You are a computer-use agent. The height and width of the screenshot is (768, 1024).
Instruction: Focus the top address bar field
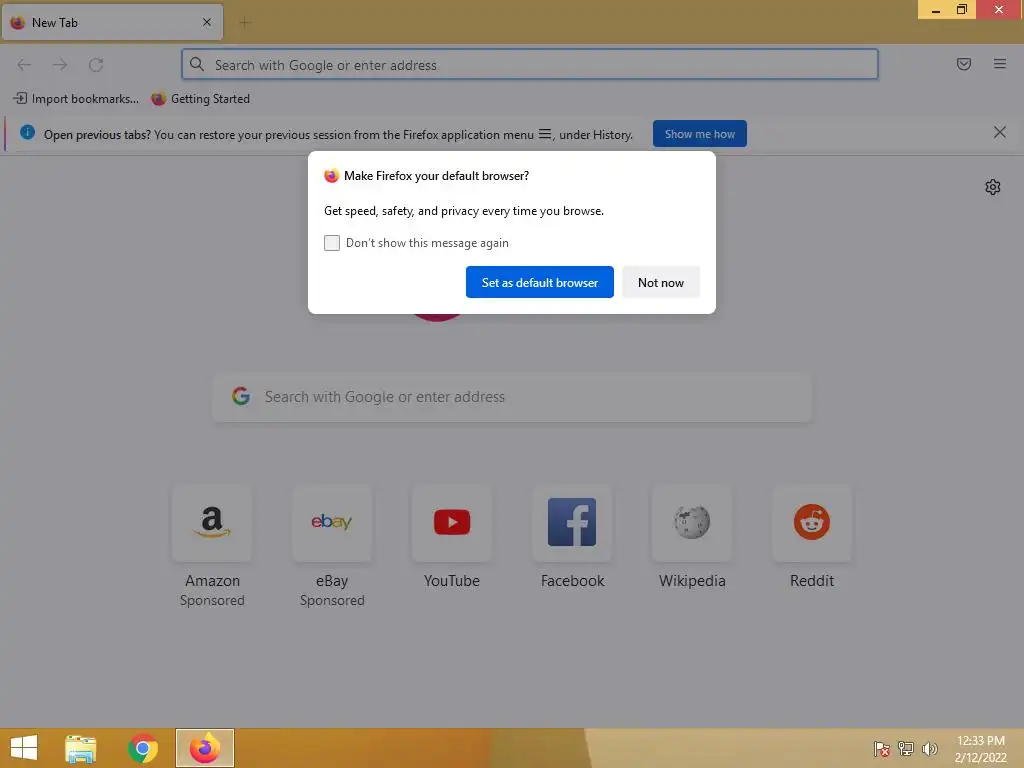[x=530, y=65]
